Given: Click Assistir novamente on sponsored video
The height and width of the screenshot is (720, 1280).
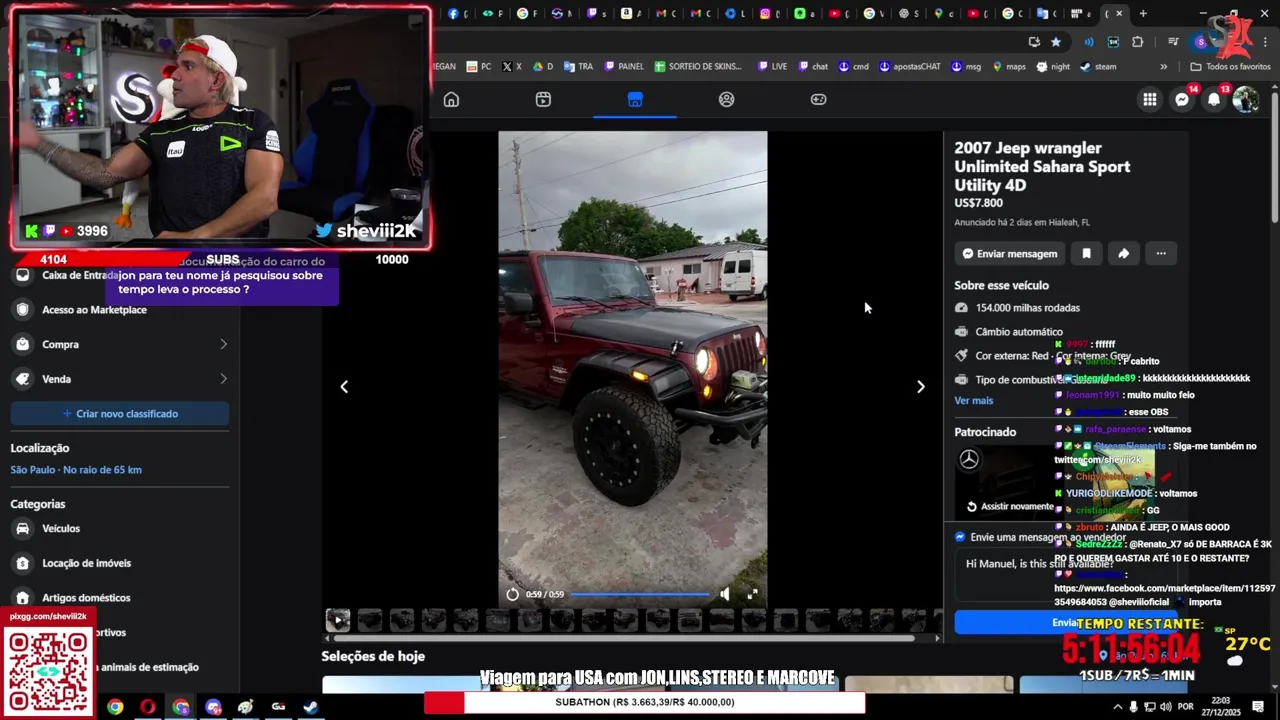Looking at the screenshot, I should [x=1009, y=506].
